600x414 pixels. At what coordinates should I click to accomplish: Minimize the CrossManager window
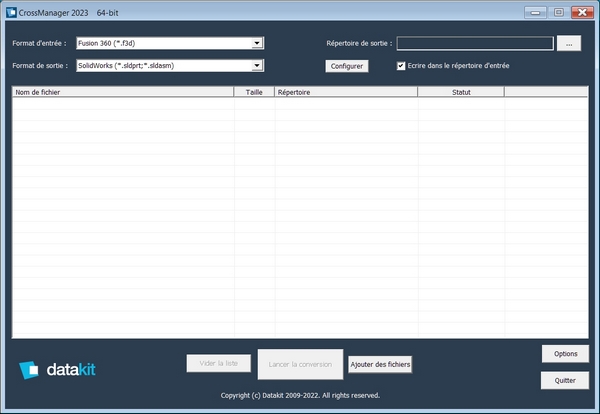tap(535, 13)
